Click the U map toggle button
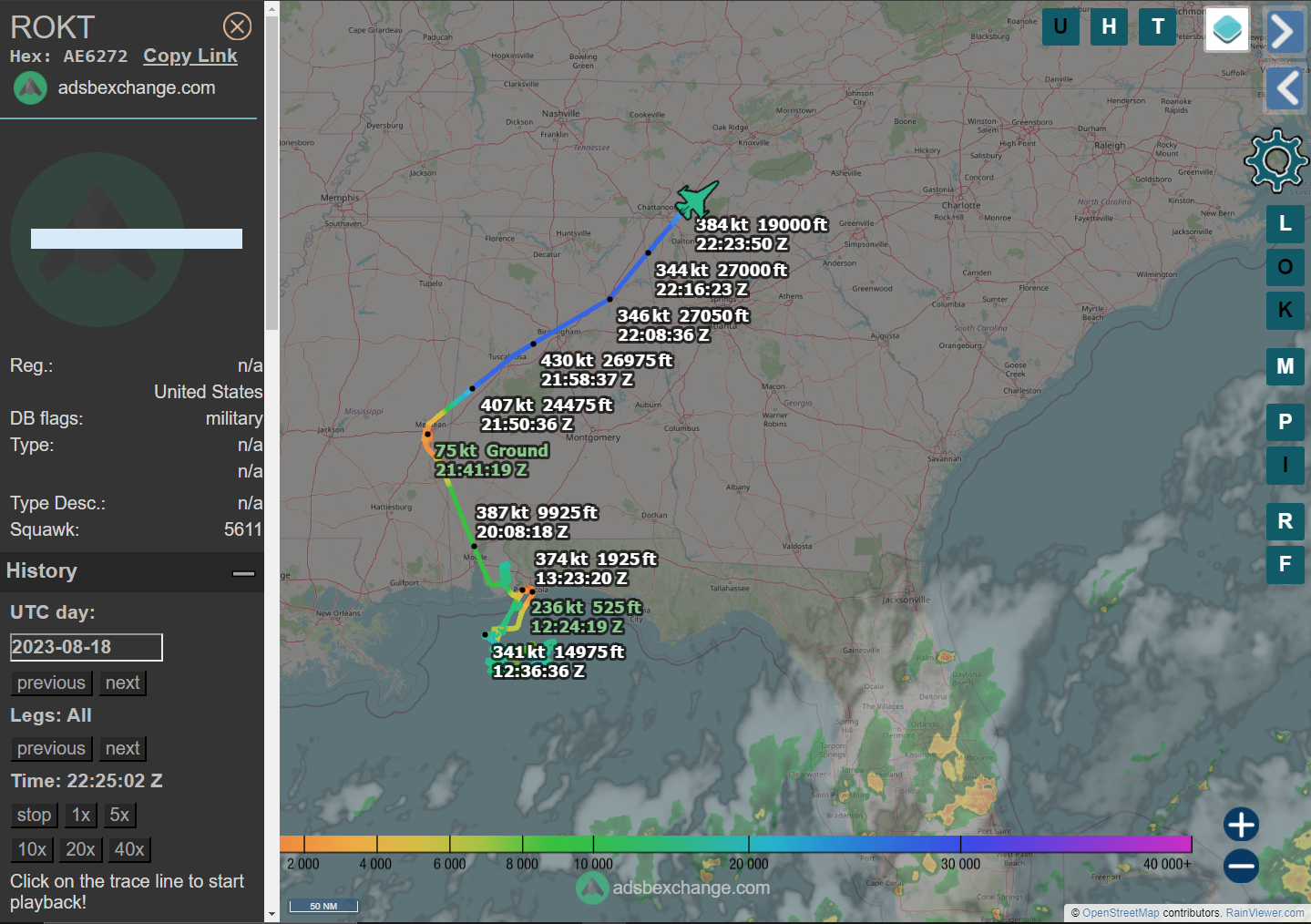Screen dimensions: 1311x924 coord(1060,27)
